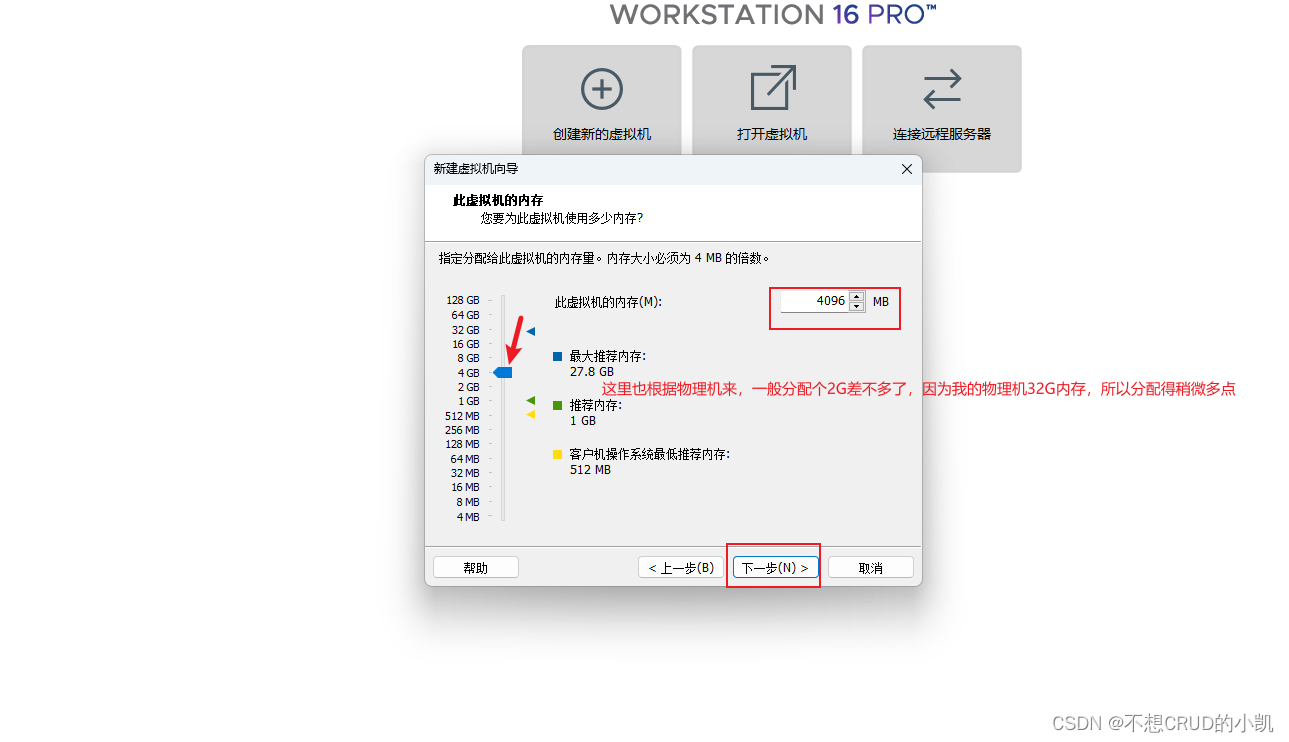Click the 16 GB label on memory scale
The image size is (1289, 742).
coord(465,344)
